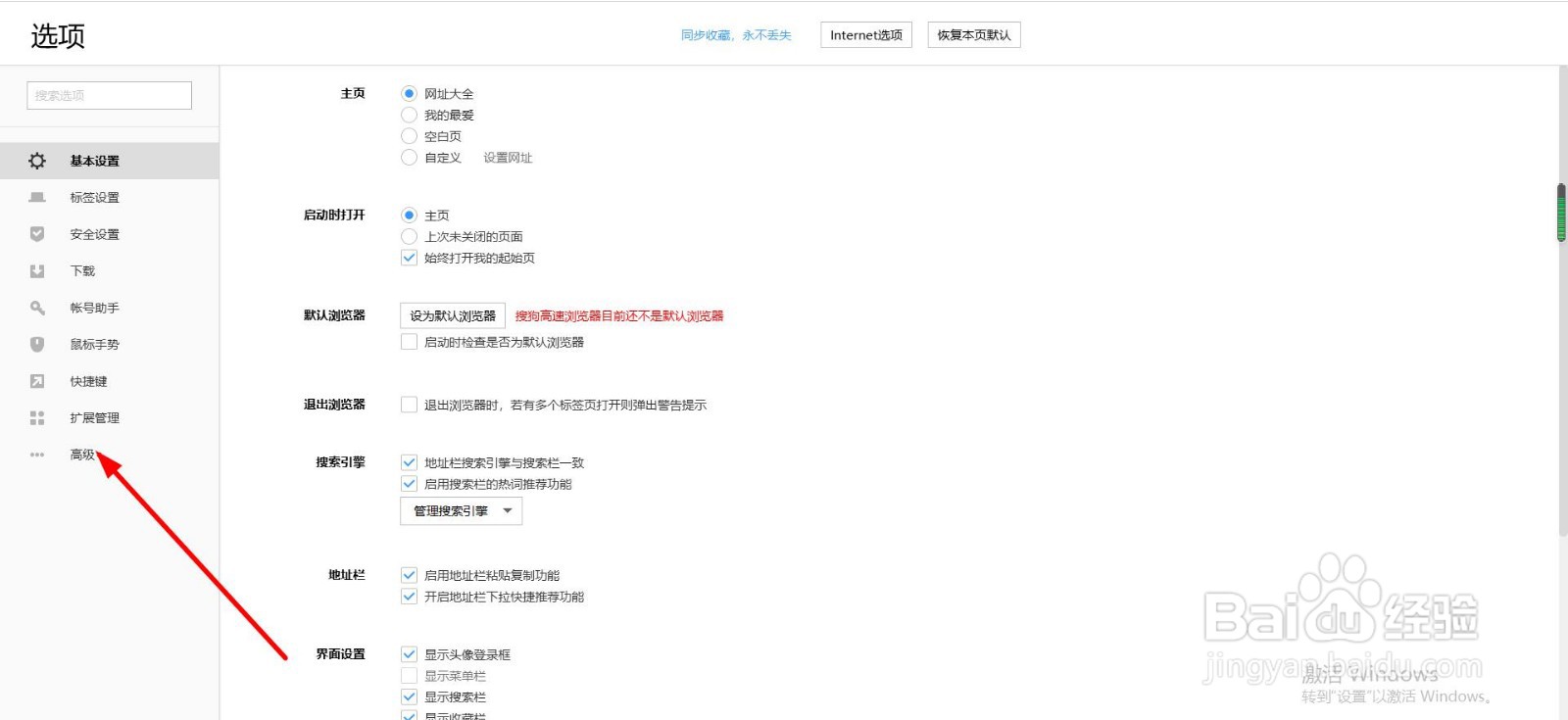Click the tab icon beside 标签设置

coord(37,197)
